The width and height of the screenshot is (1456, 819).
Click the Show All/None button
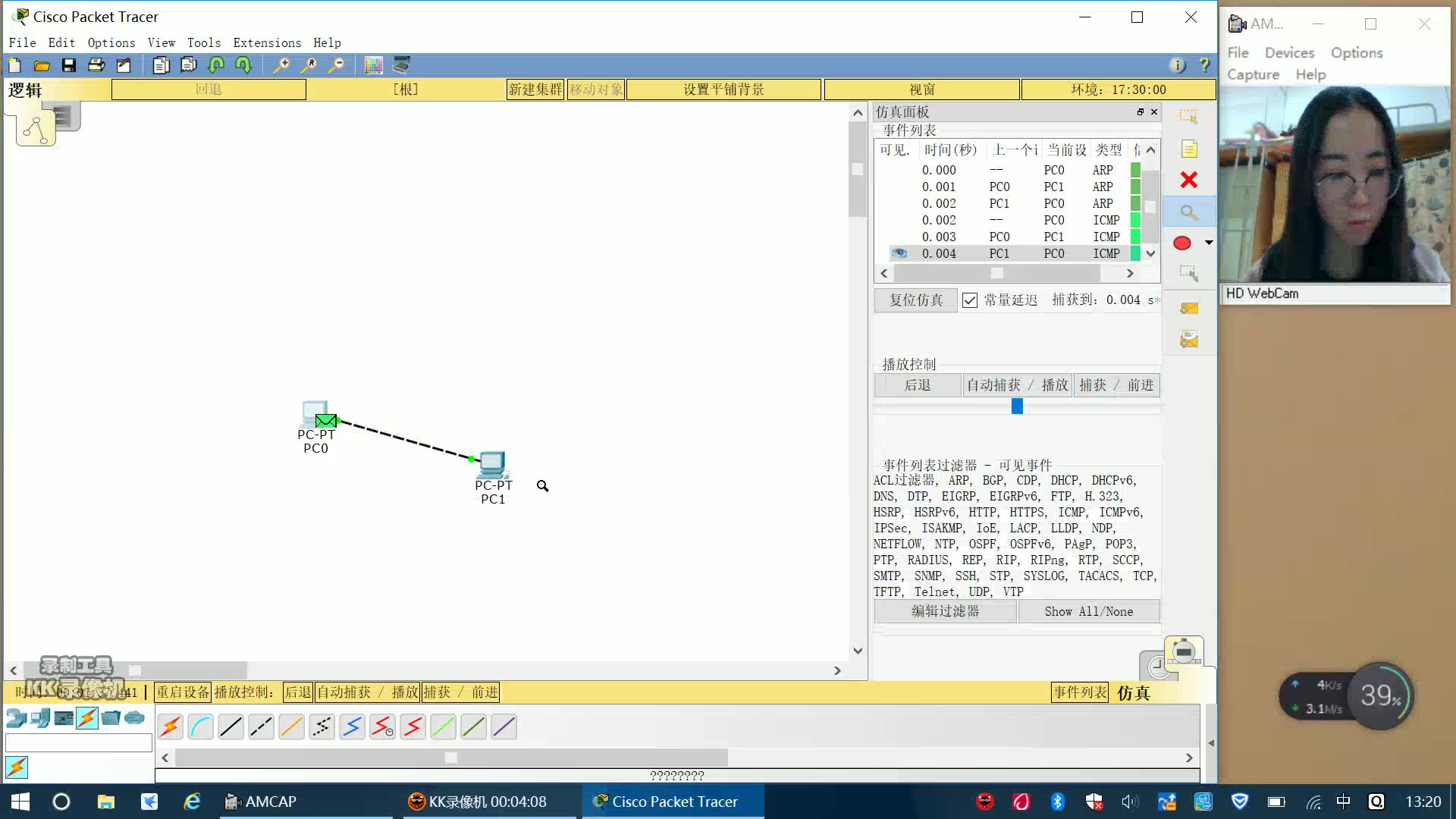(x=1088, y=611)
